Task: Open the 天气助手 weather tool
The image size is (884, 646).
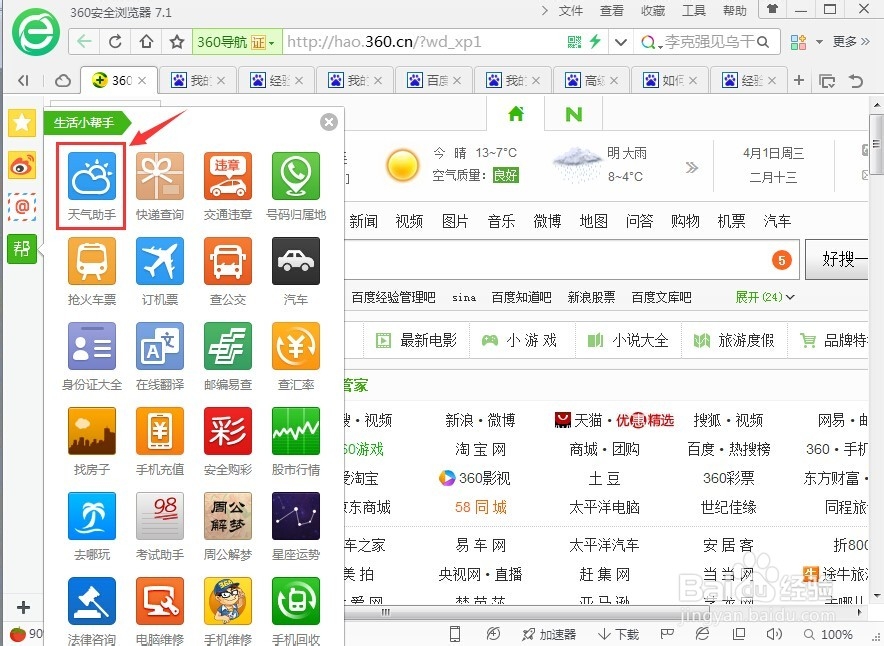Action: click(92, 186)
